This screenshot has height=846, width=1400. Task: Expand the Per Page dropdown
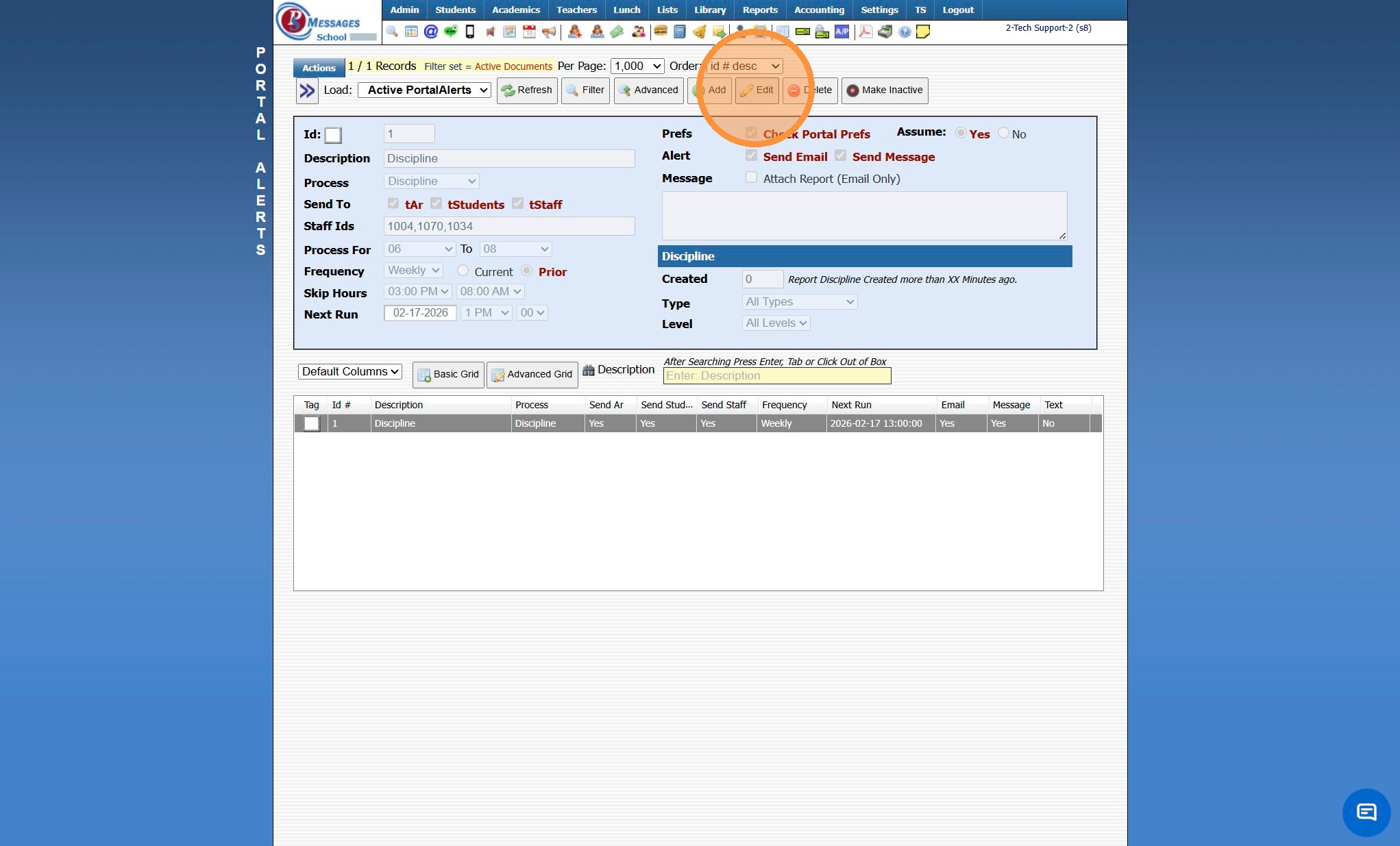coord(637,66)
